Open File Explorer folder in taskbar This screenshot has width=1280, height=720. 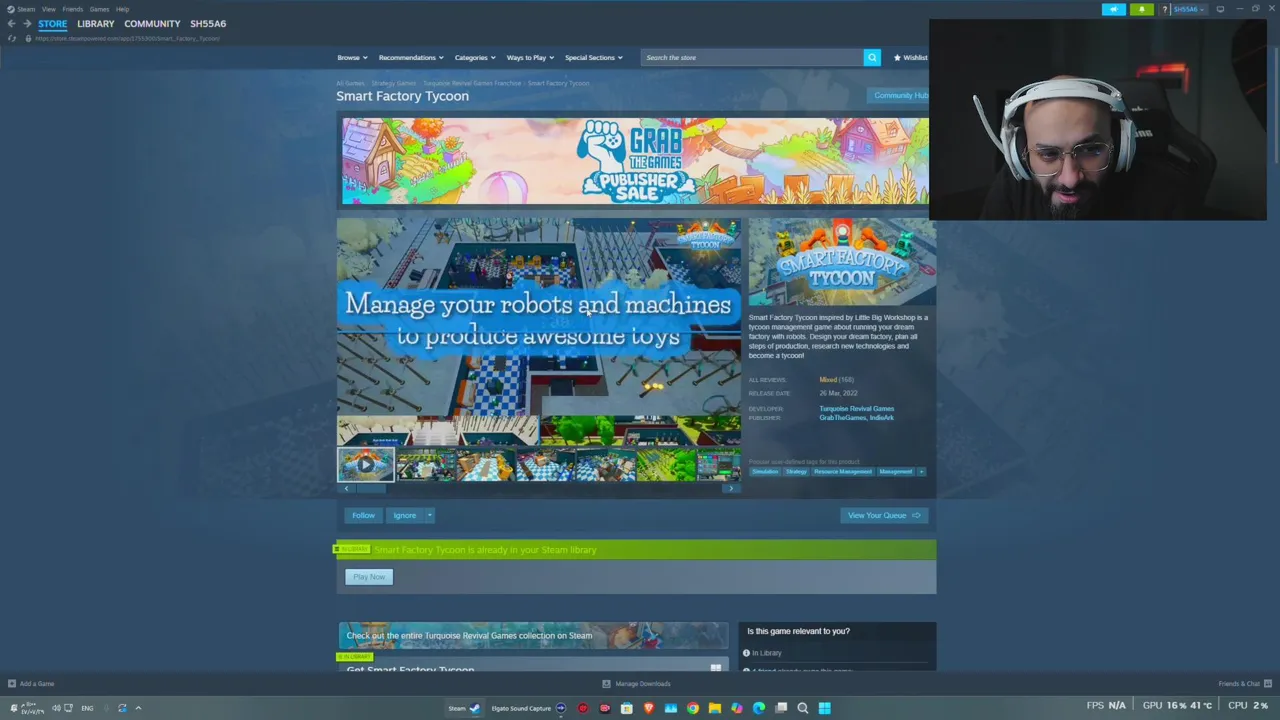715,708
